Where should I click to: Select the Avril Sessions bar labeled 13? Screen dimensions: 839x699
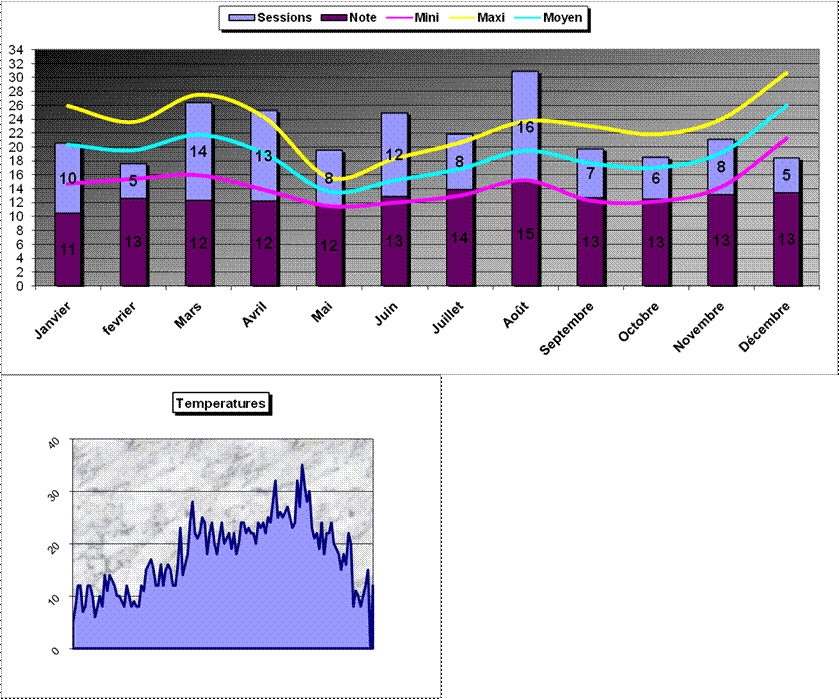click(263, 155)
